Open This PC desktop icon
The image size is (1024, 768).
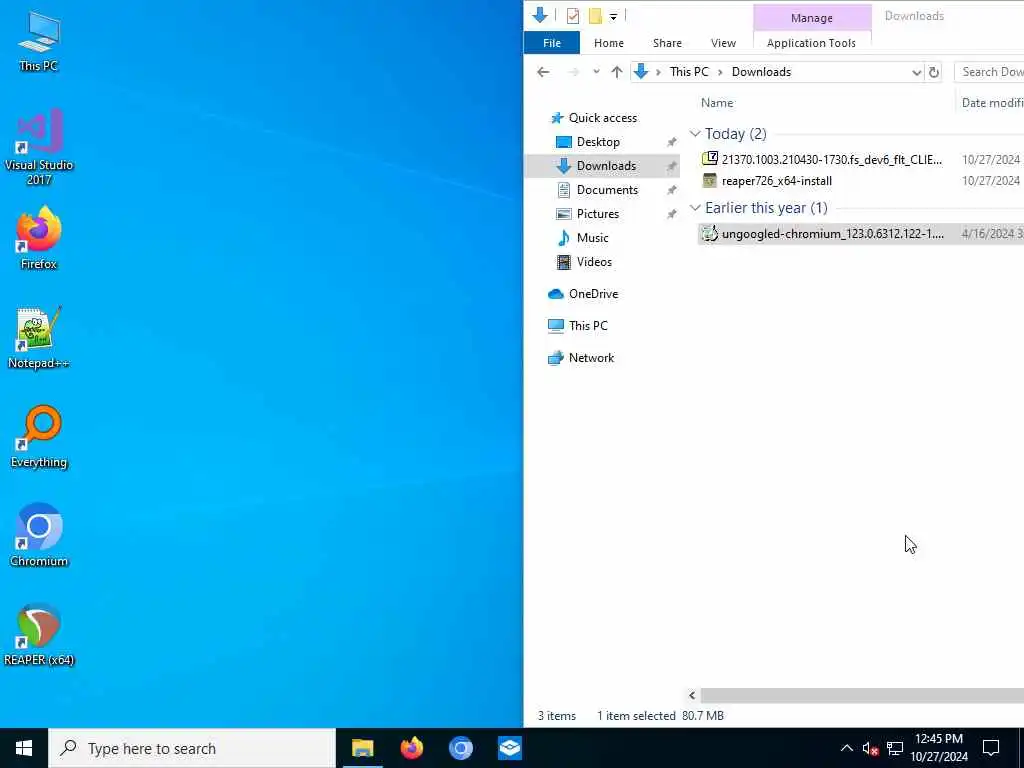(39, 40)
